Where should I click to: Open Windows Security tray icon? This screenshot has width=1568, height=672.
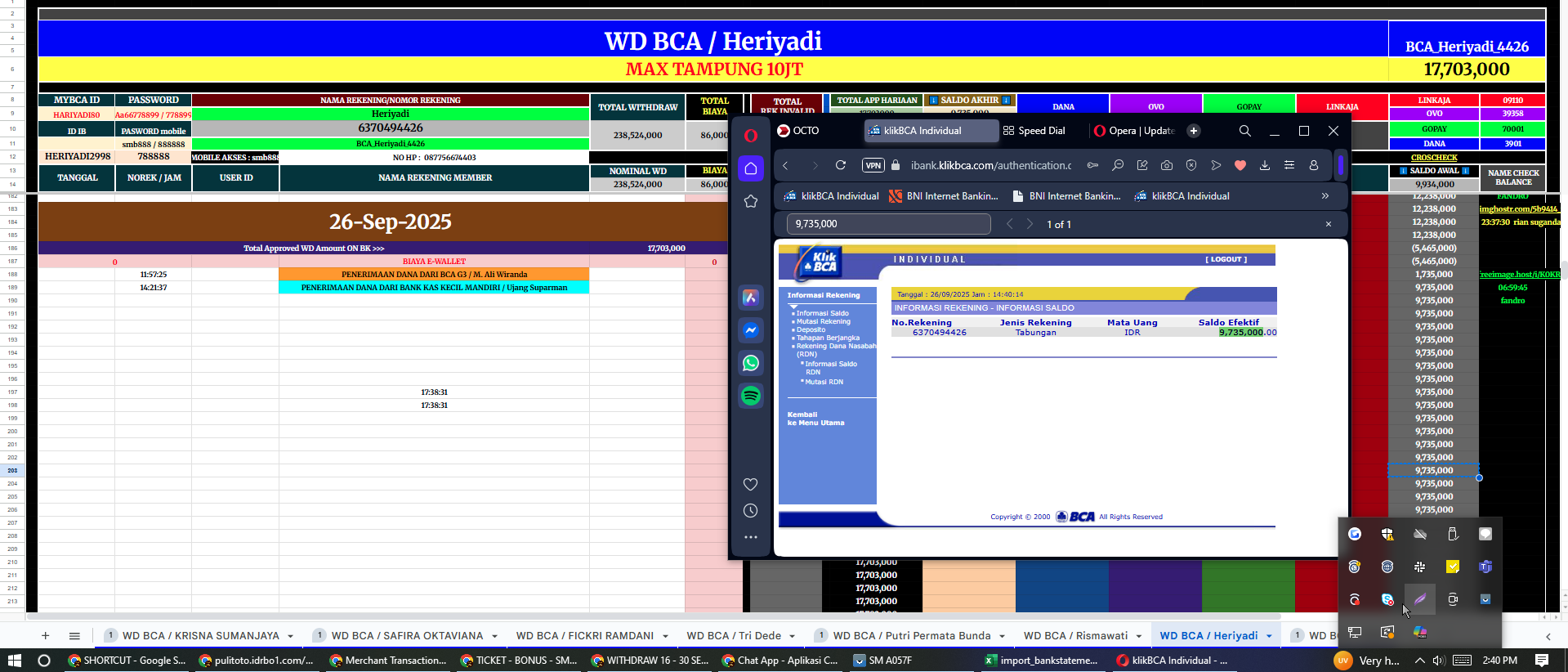[x=1387, y=534]
